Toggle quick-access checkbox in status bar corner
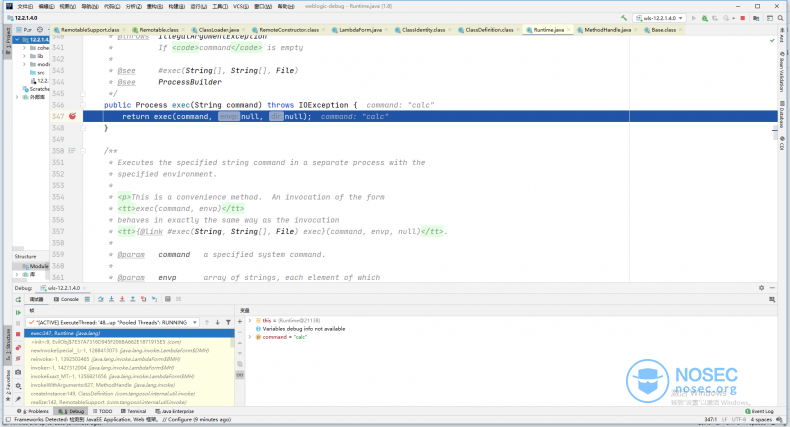790x427 pixels. coord(8,419)
